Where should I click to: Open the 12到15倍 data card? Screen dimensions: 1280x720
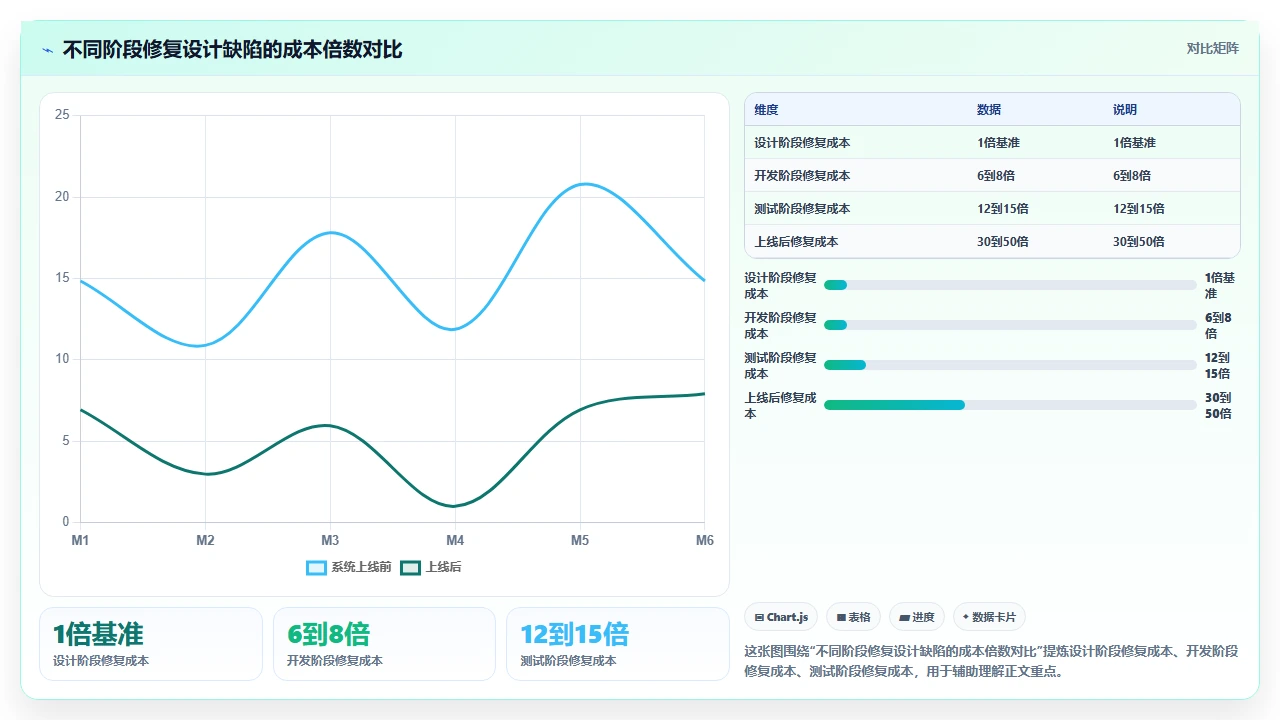[x=618, y=644]
